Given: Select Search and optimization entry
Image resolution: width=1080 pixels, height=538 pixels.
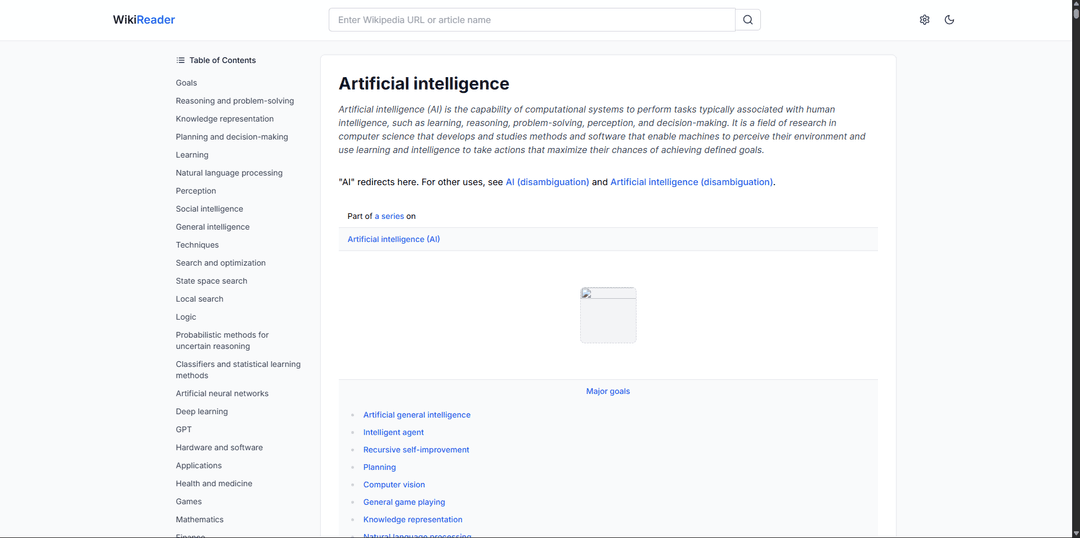Looking at the screenshot, I should (x=220, y=262).
